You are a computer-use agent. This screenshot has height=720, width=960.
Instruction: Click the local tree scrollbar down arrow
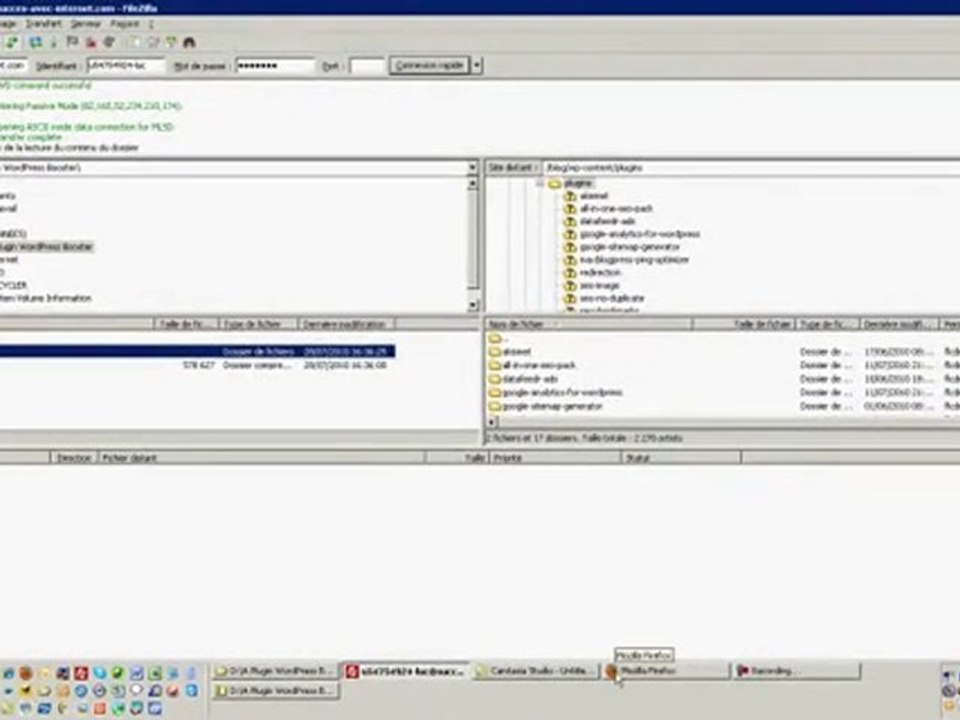[x=472, y=305]
